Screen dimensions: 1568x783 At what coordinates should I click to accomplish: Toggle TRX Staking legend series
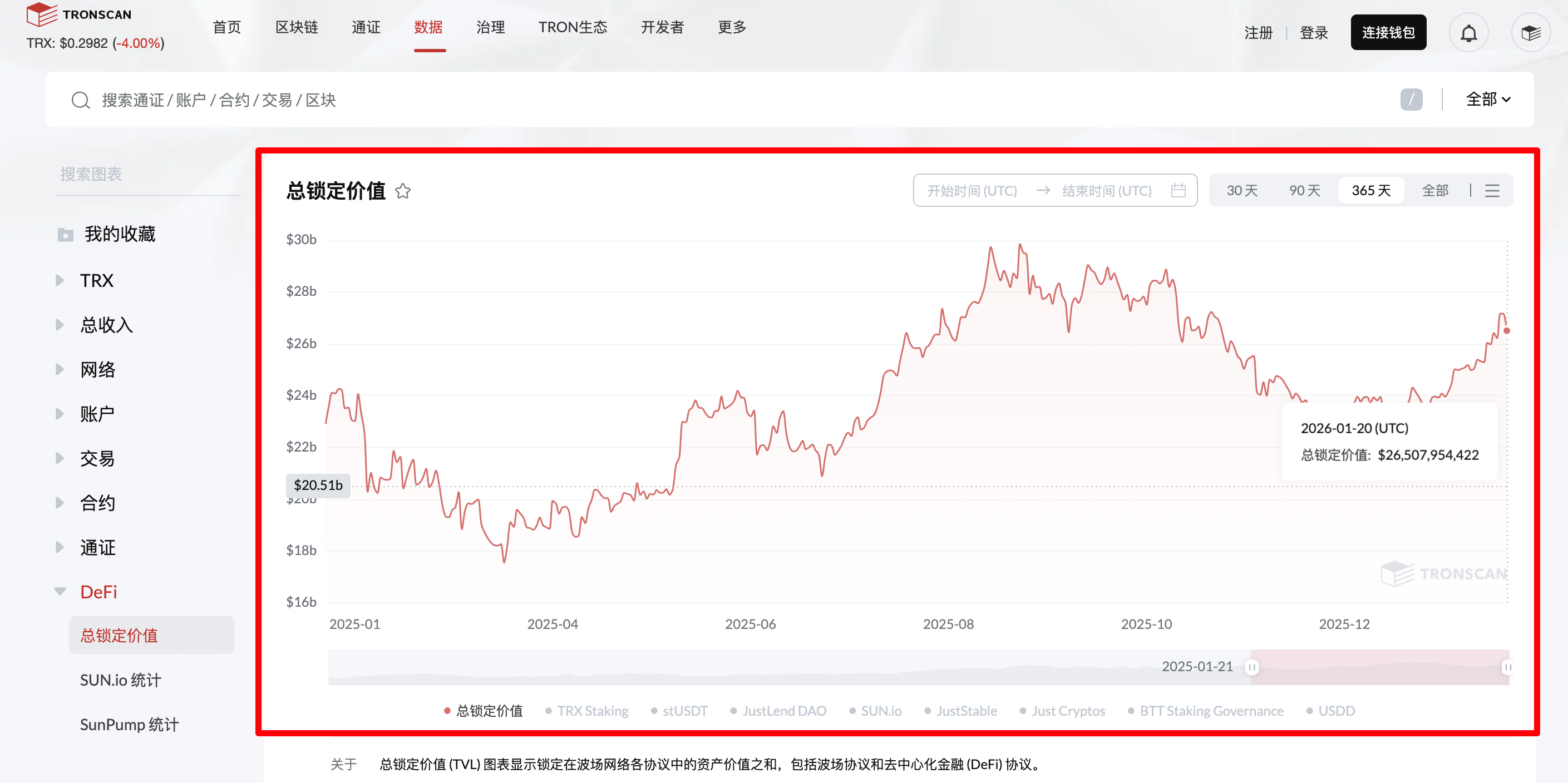(587, 711)
